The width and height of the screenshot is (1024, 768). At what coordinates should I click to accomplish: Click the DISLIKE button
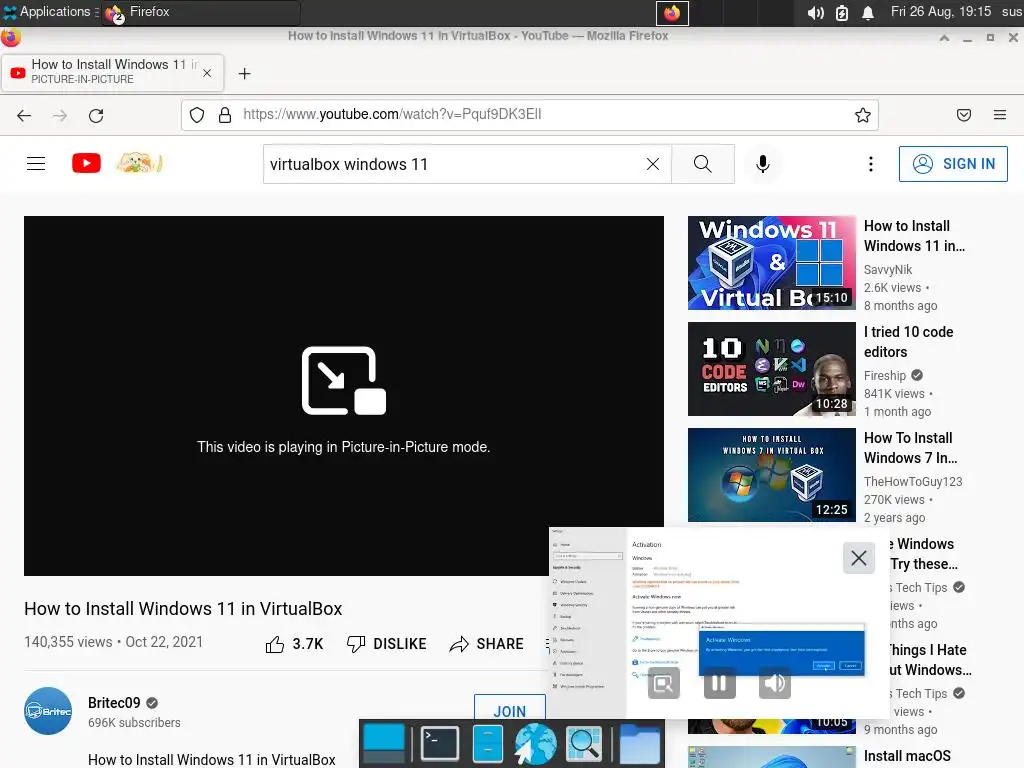386,644
